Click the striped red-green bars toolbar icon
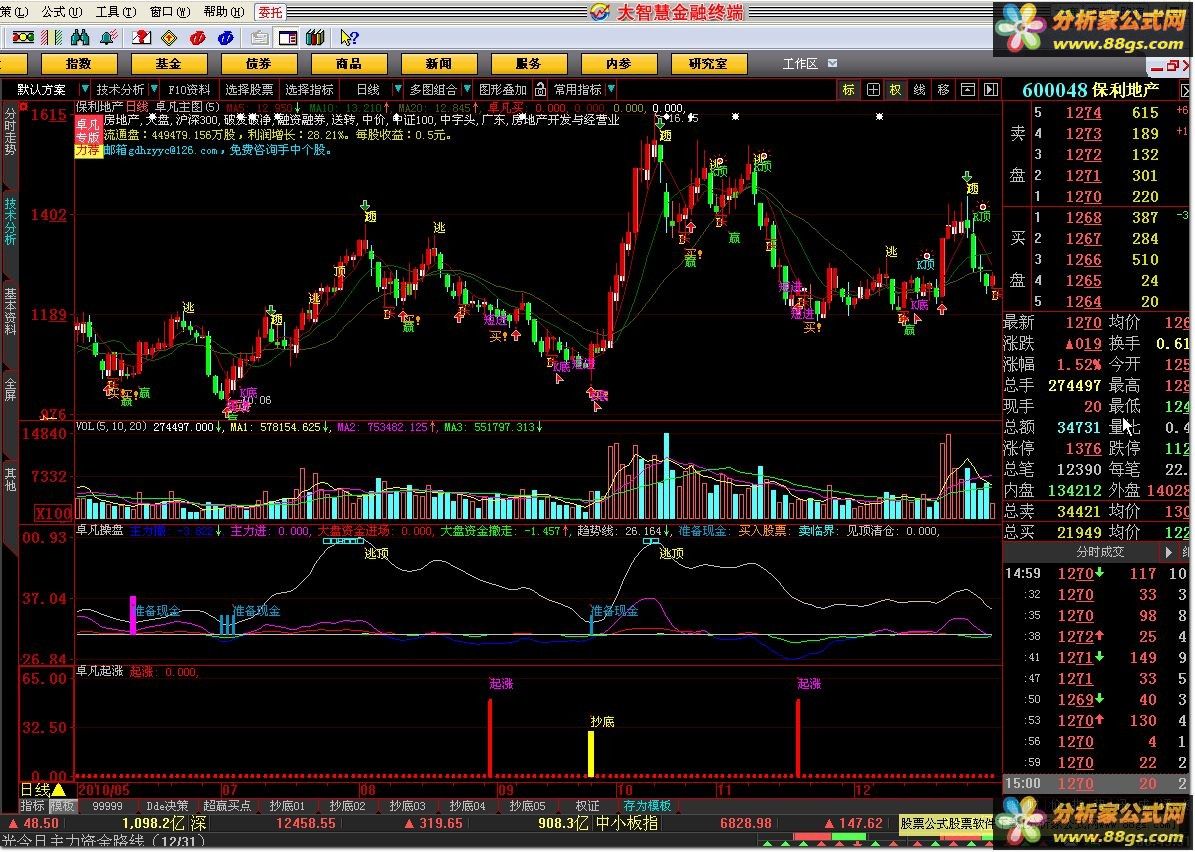Viewport: 1195px width, 852px height. [x=51, y=37]
